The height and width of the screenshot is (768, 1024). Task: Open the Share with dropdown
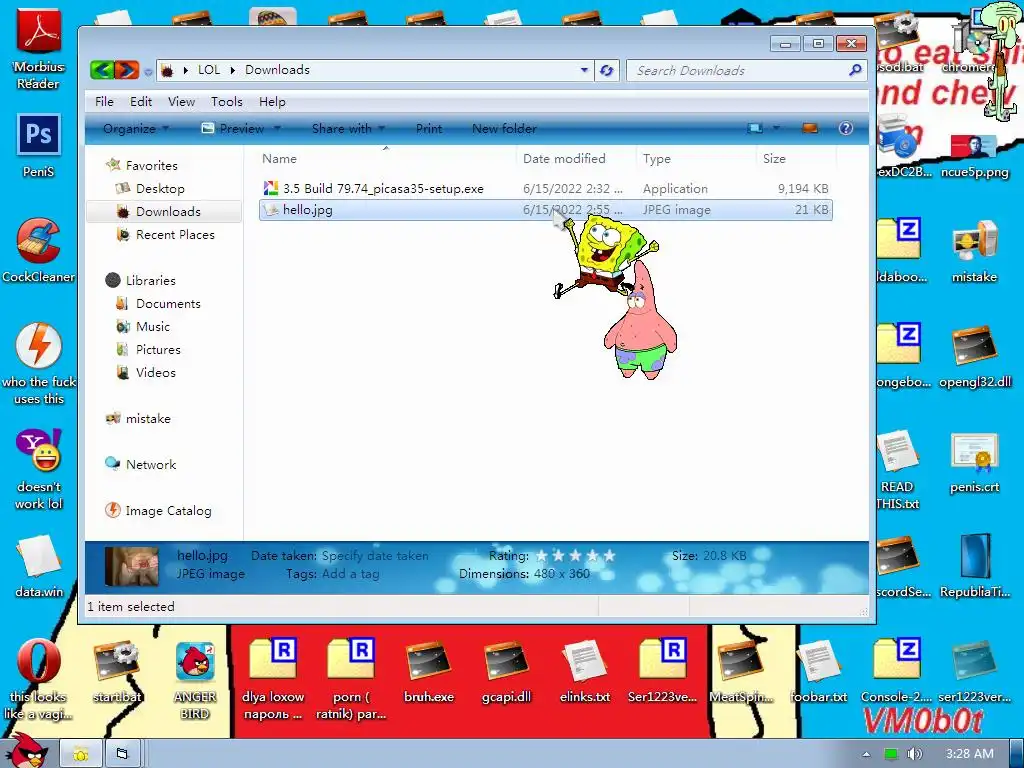[x=348, y=129]
